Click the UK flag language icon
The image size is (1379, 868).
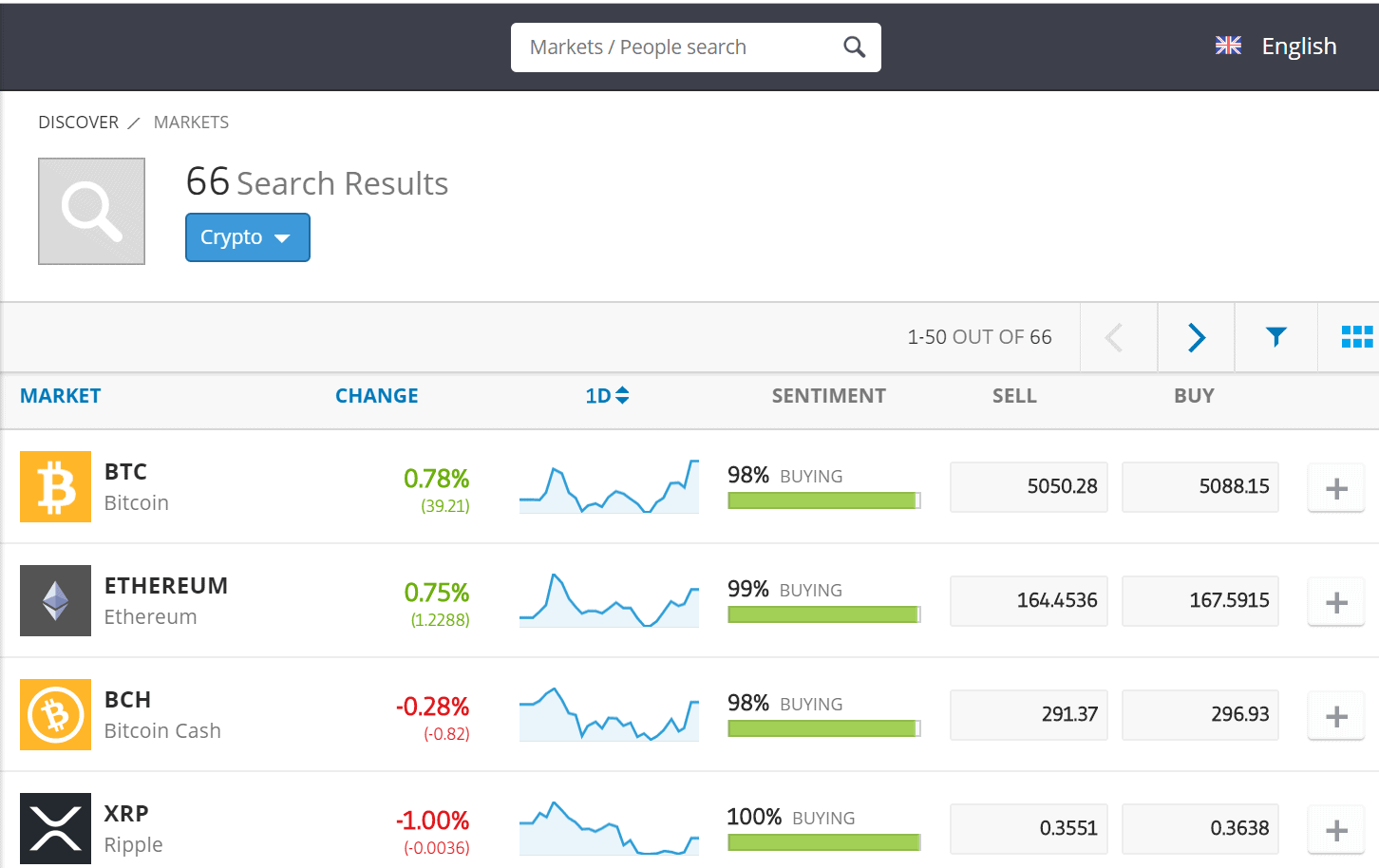[x=1228, y=46]
